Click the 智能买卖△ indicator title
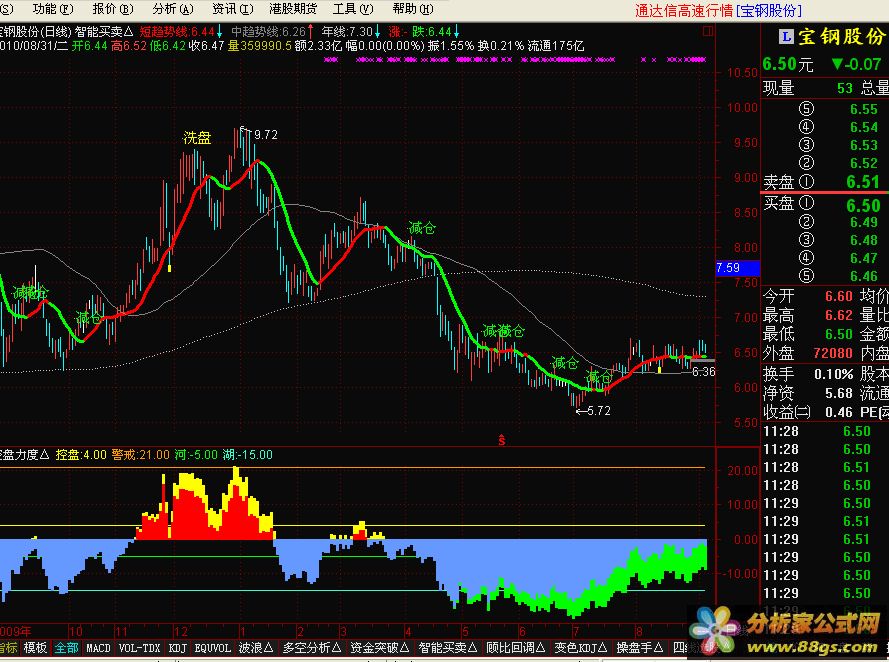 tap(104, 32)
